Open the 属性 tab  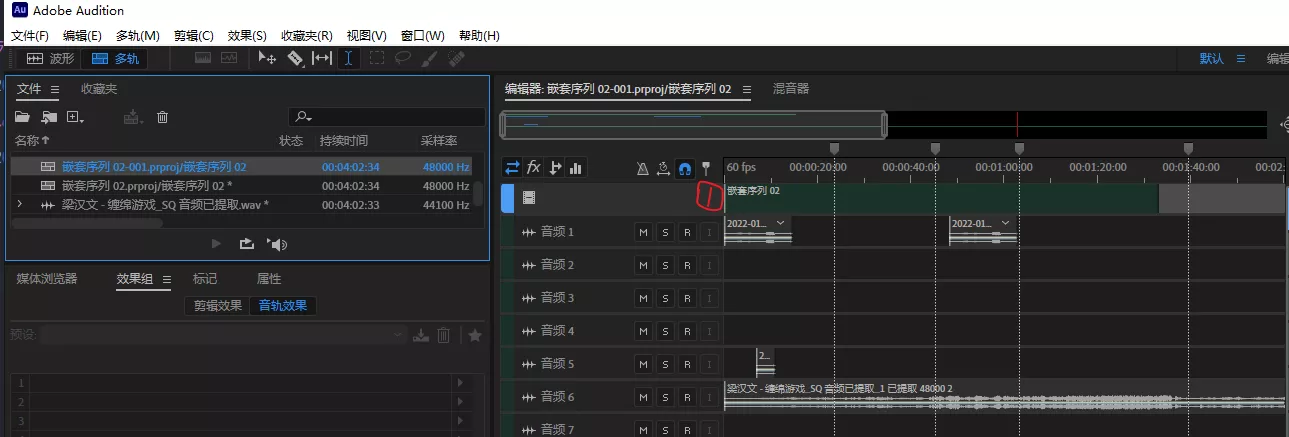269,279
